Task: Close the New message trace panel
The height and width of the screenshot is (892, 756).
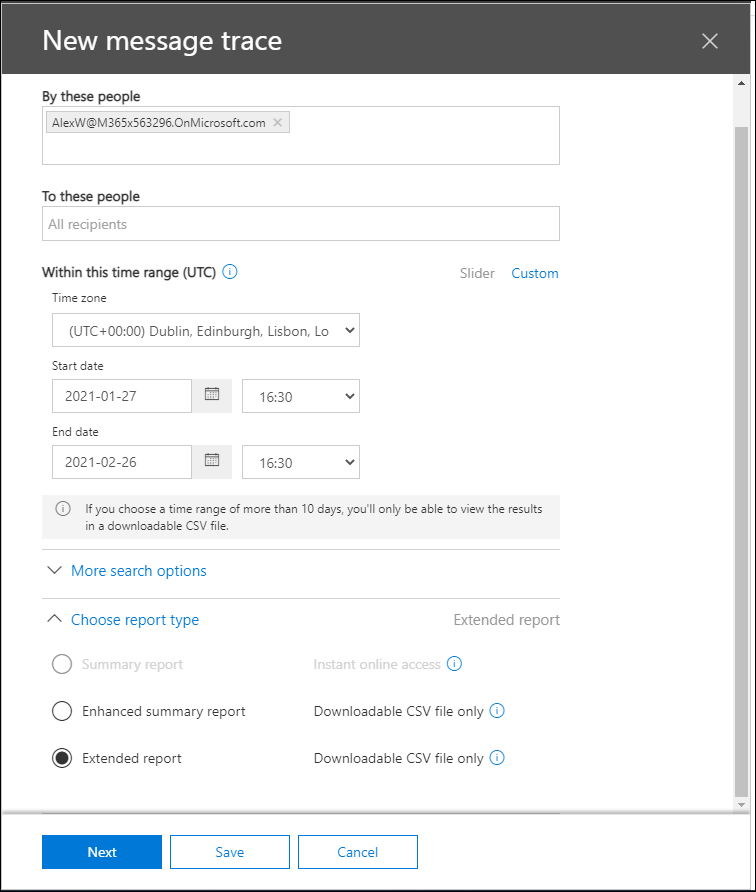Action: coord(710,41)
